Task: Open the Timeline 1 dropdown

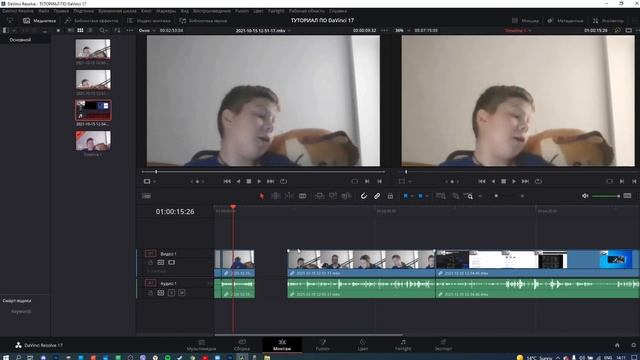Action: coord(518,31)
